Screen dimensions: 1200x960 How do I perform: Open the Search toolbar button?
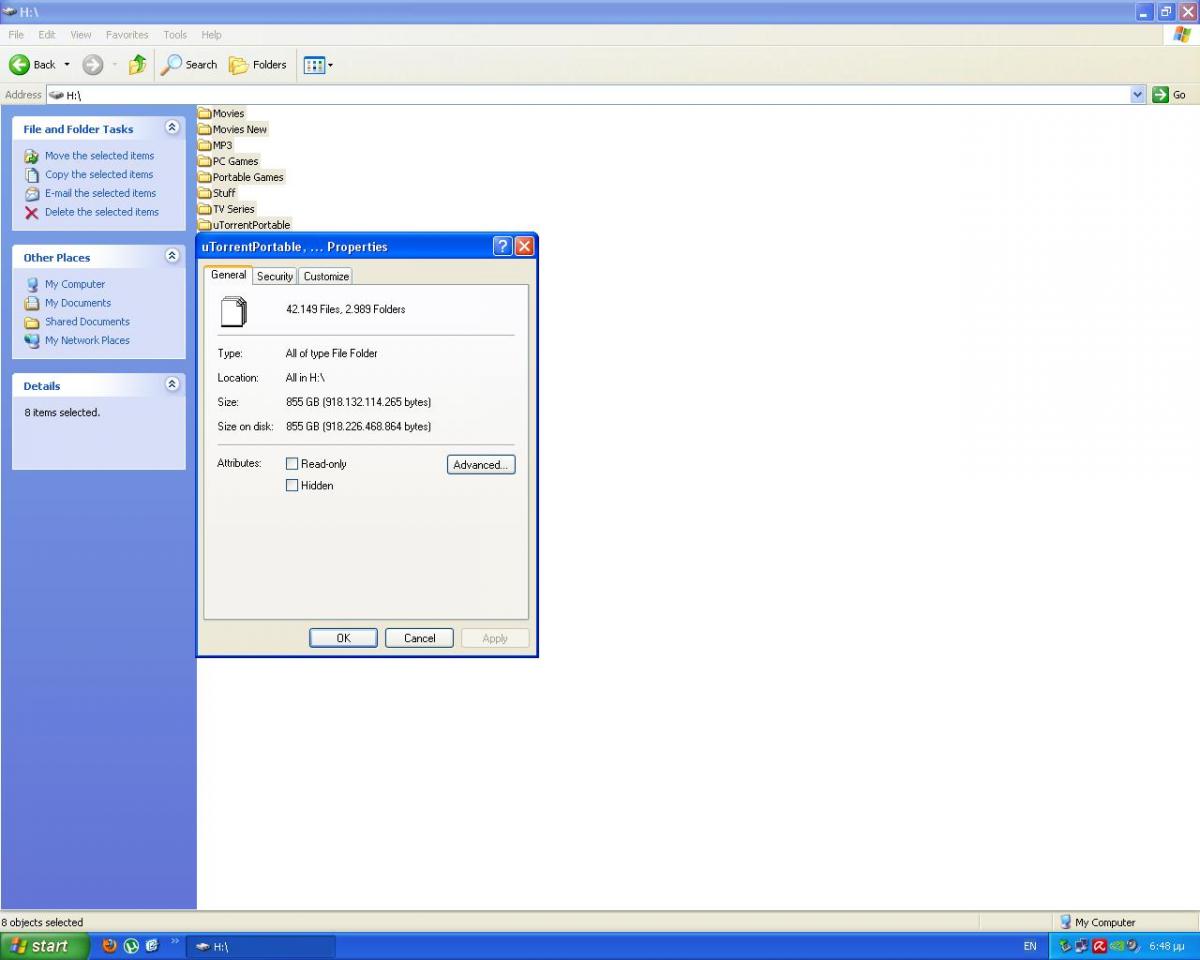coord(189,65)
